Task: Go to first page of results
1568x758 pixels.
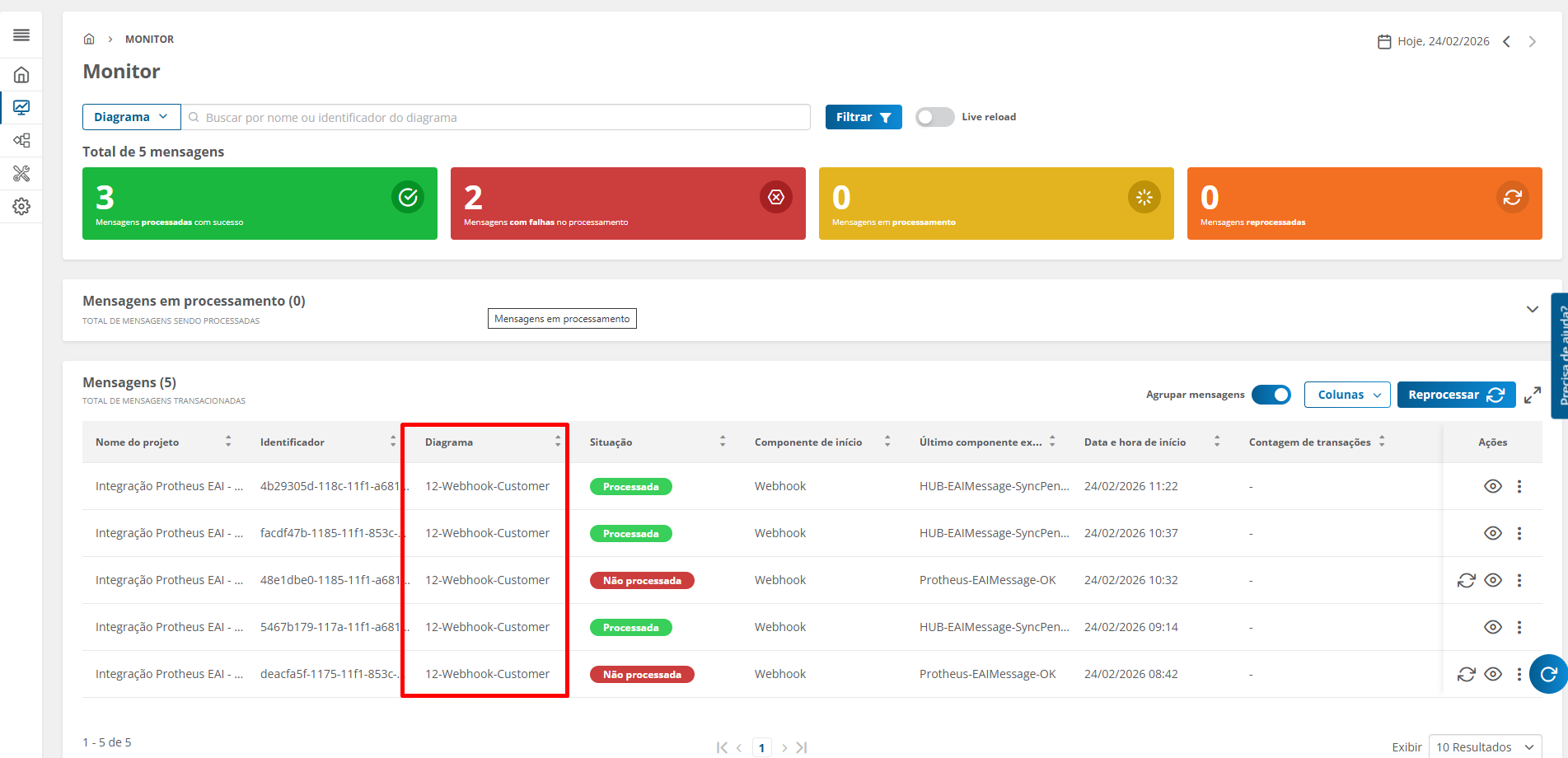Action: pos(722,748)
